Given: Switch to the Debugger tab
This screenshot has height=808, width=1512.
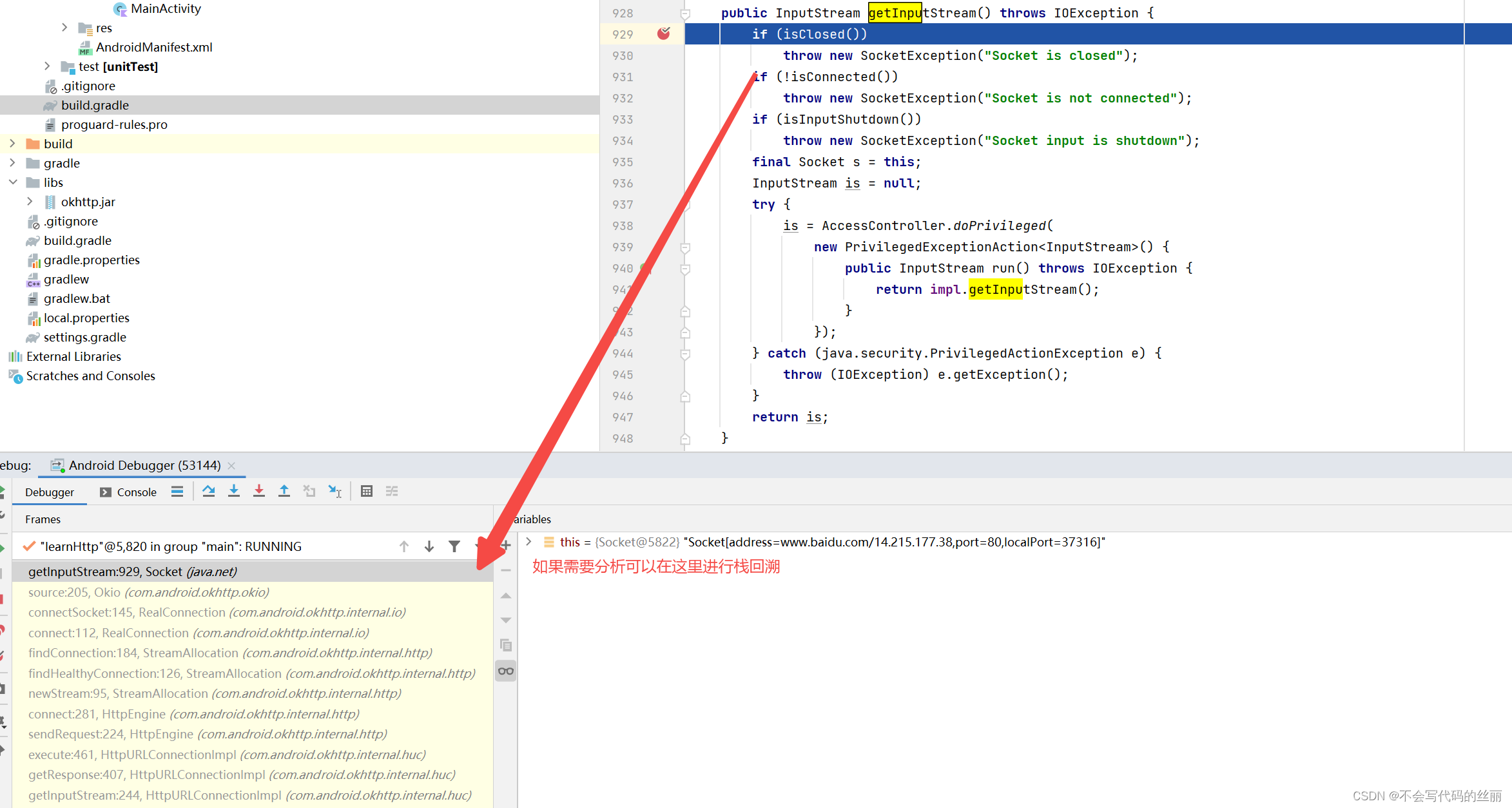Looking at the screenshot, I should (x=50, y=492).
